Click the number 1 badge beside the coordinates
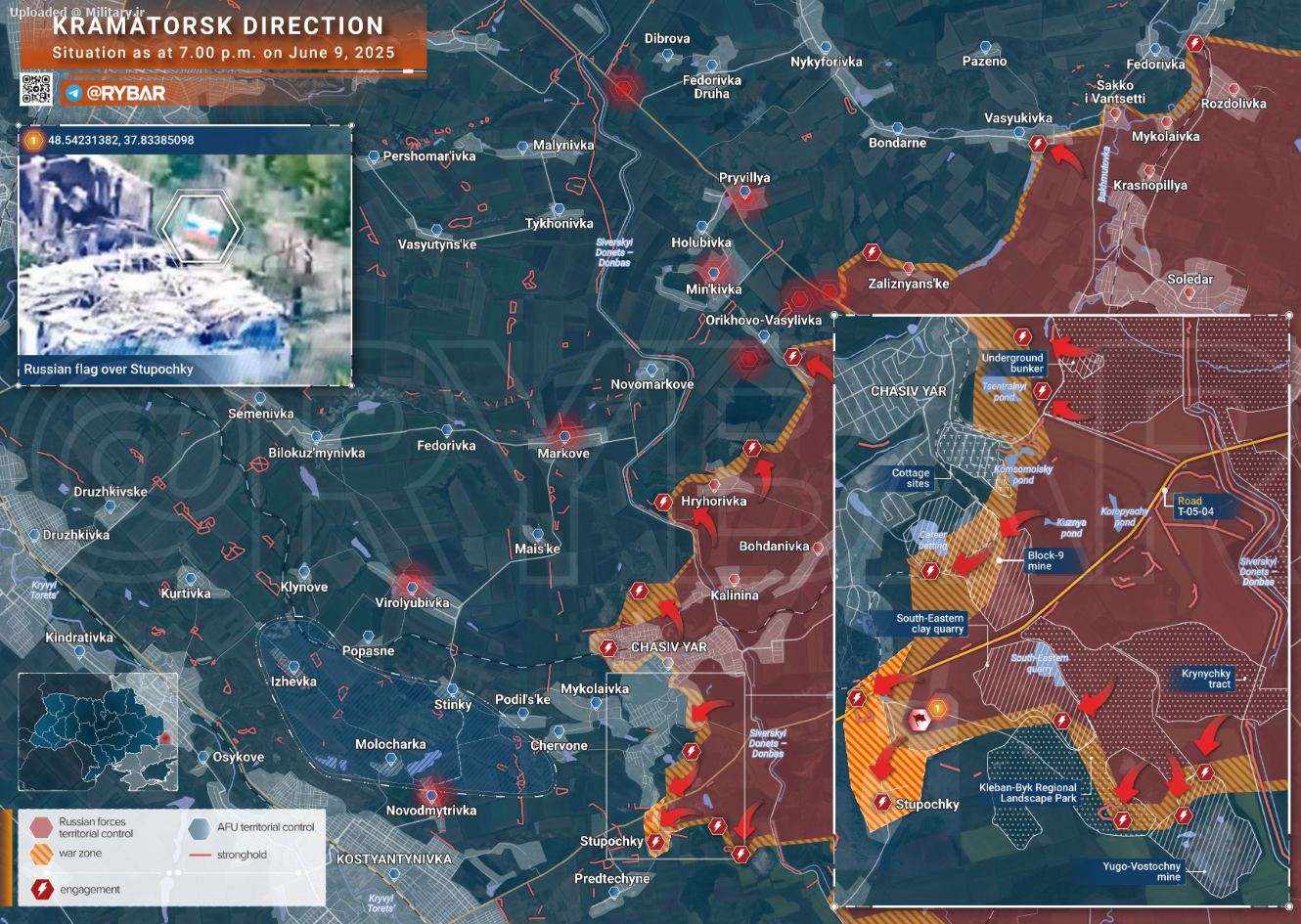1301x924 pixels. click(33, 141)
